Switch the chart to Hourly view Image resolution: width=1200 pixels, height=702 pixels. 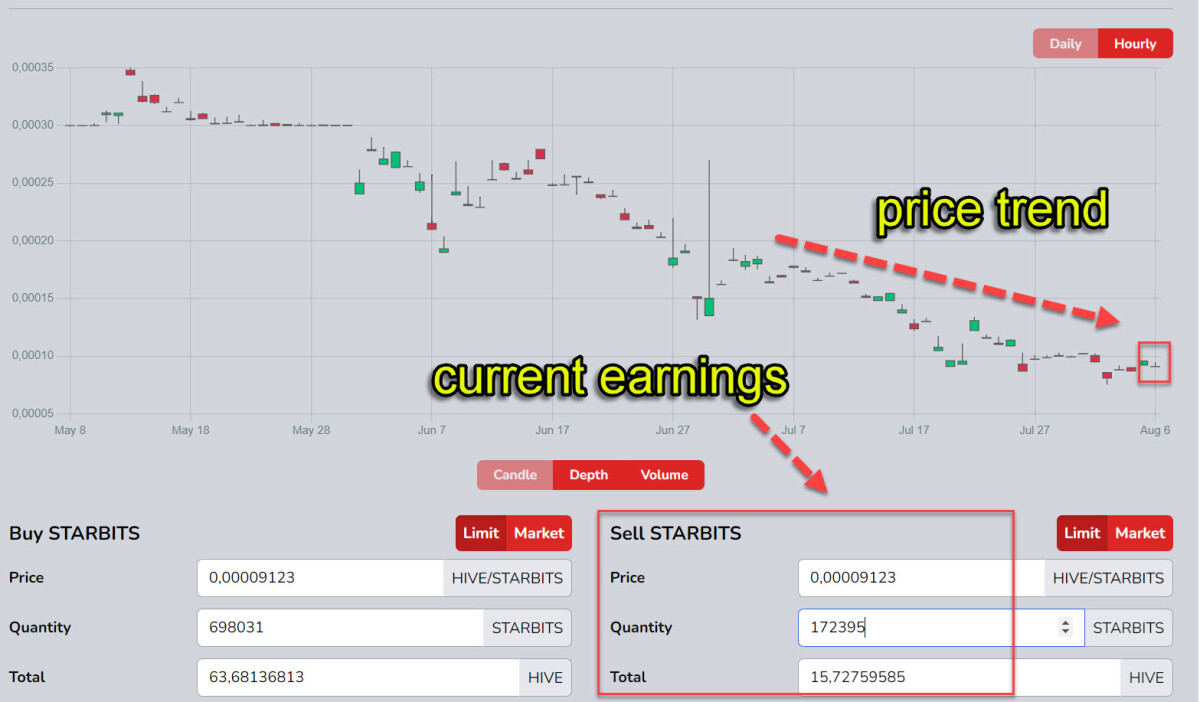(x=1134, y=43)
